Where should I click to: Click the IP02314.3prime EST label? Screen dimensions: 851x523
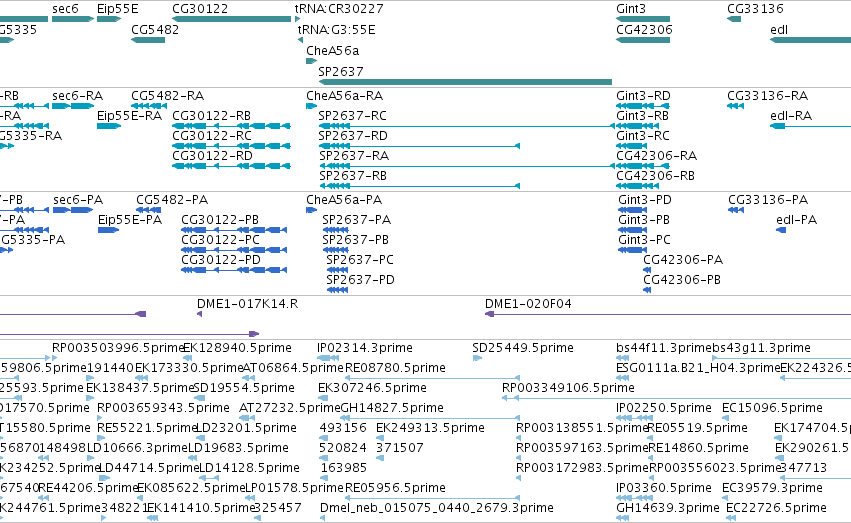point(365,348)
